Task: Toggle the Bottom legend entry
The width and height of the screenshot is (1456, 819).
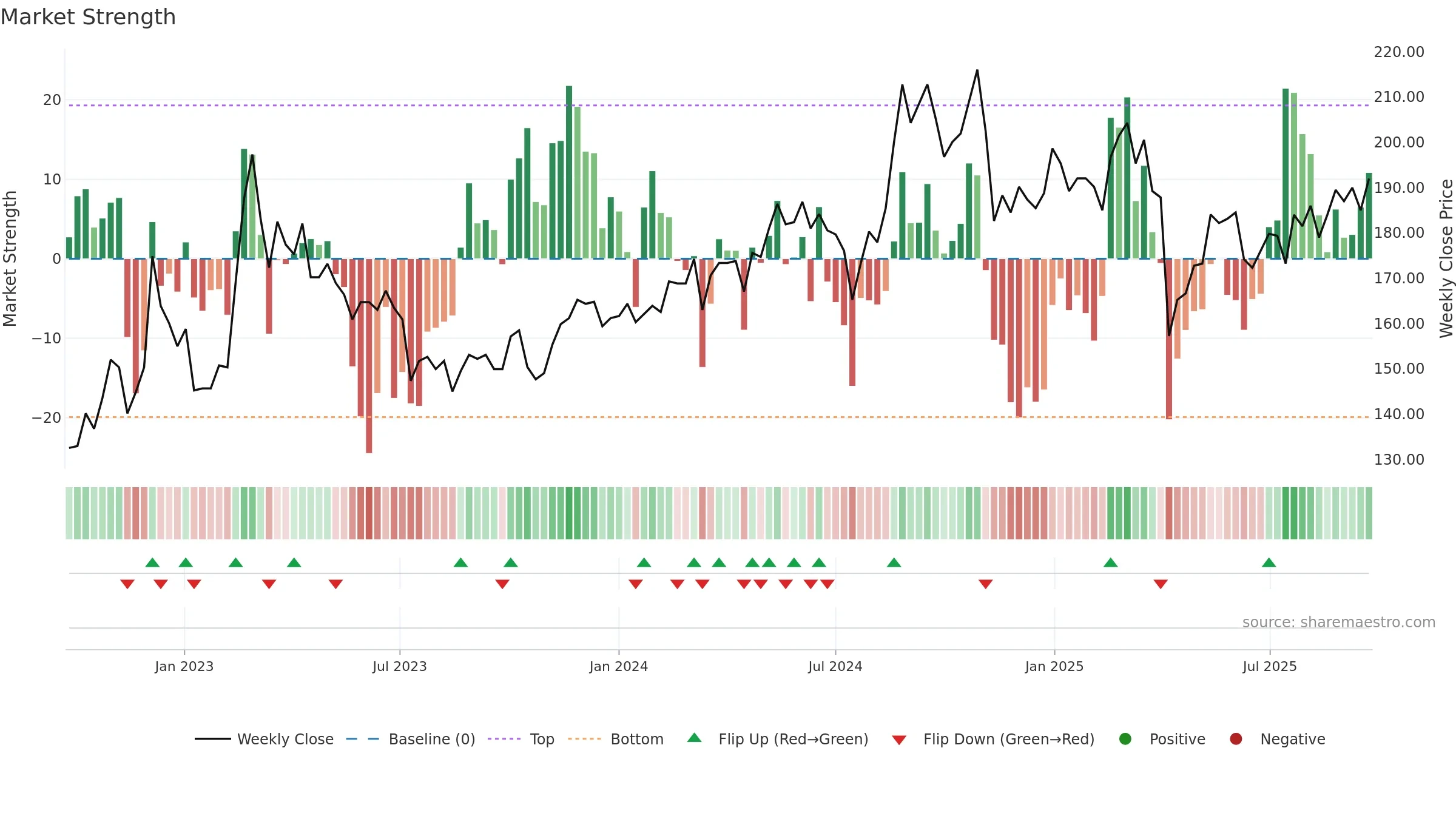Action: click(x=616, y=739)
